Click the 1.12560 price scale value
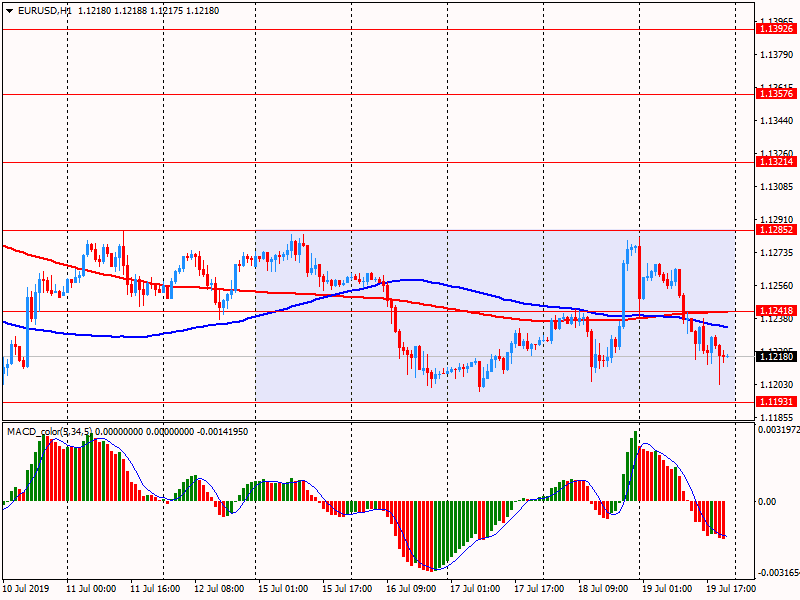This screenshot has height=600, width=800. [777, 286]
